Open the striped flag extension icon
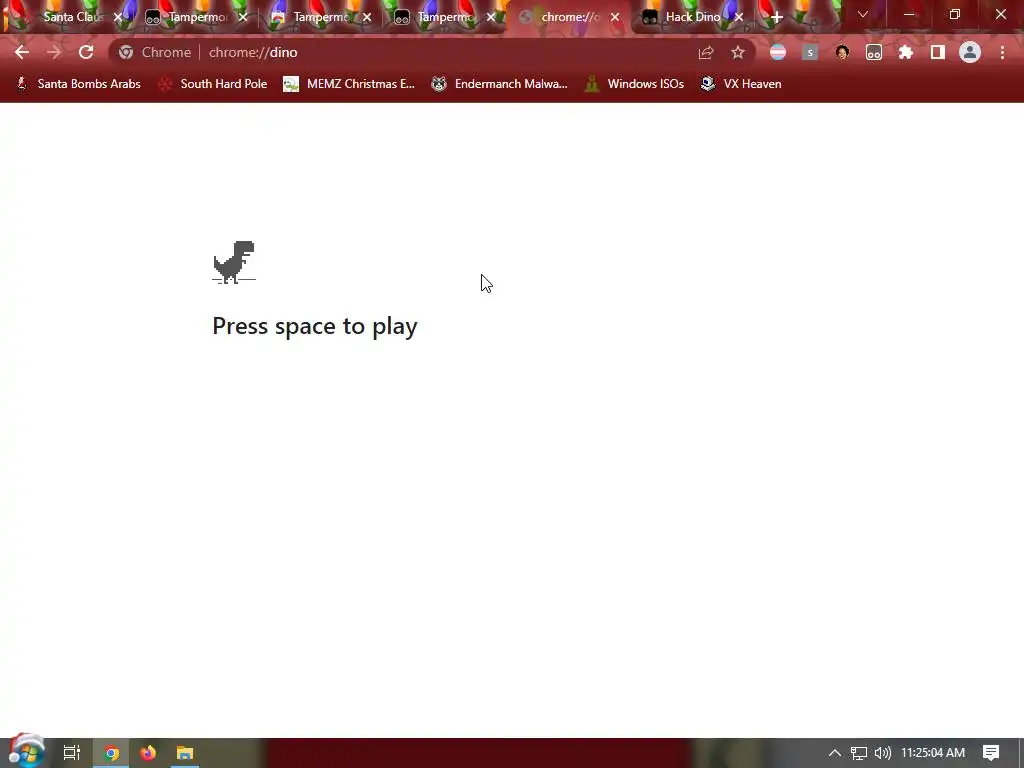 pyautogui.click(x=778, y=52)
